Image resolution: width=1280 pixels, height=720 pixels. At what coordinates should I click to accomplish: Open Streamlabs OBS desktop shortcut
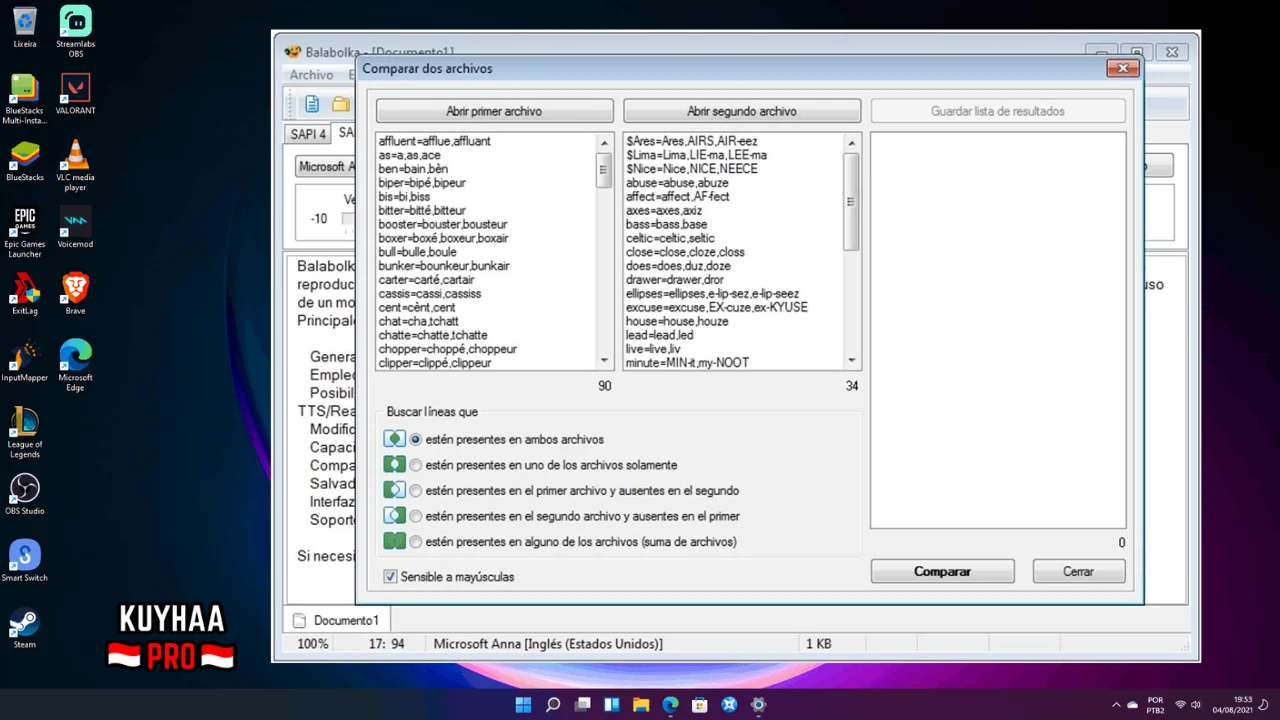click(76, 32)
